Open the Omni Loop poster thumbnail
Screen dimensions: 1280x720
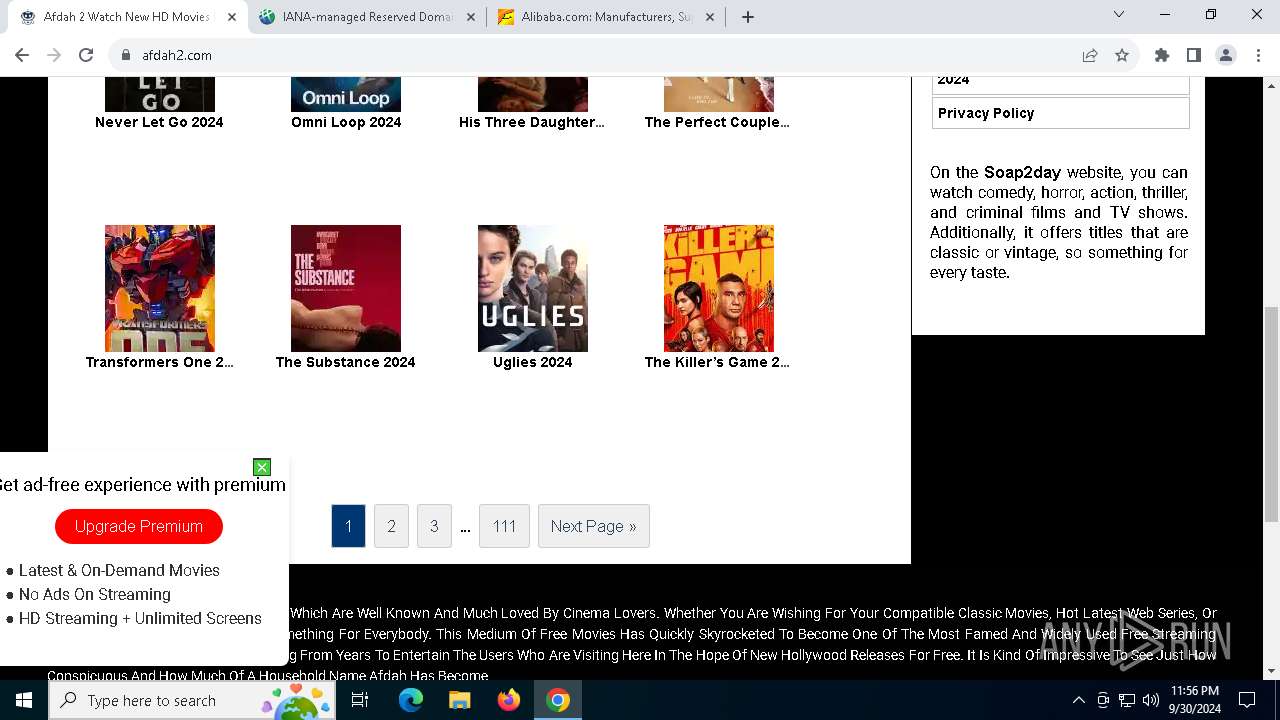[x=346, y=94]
